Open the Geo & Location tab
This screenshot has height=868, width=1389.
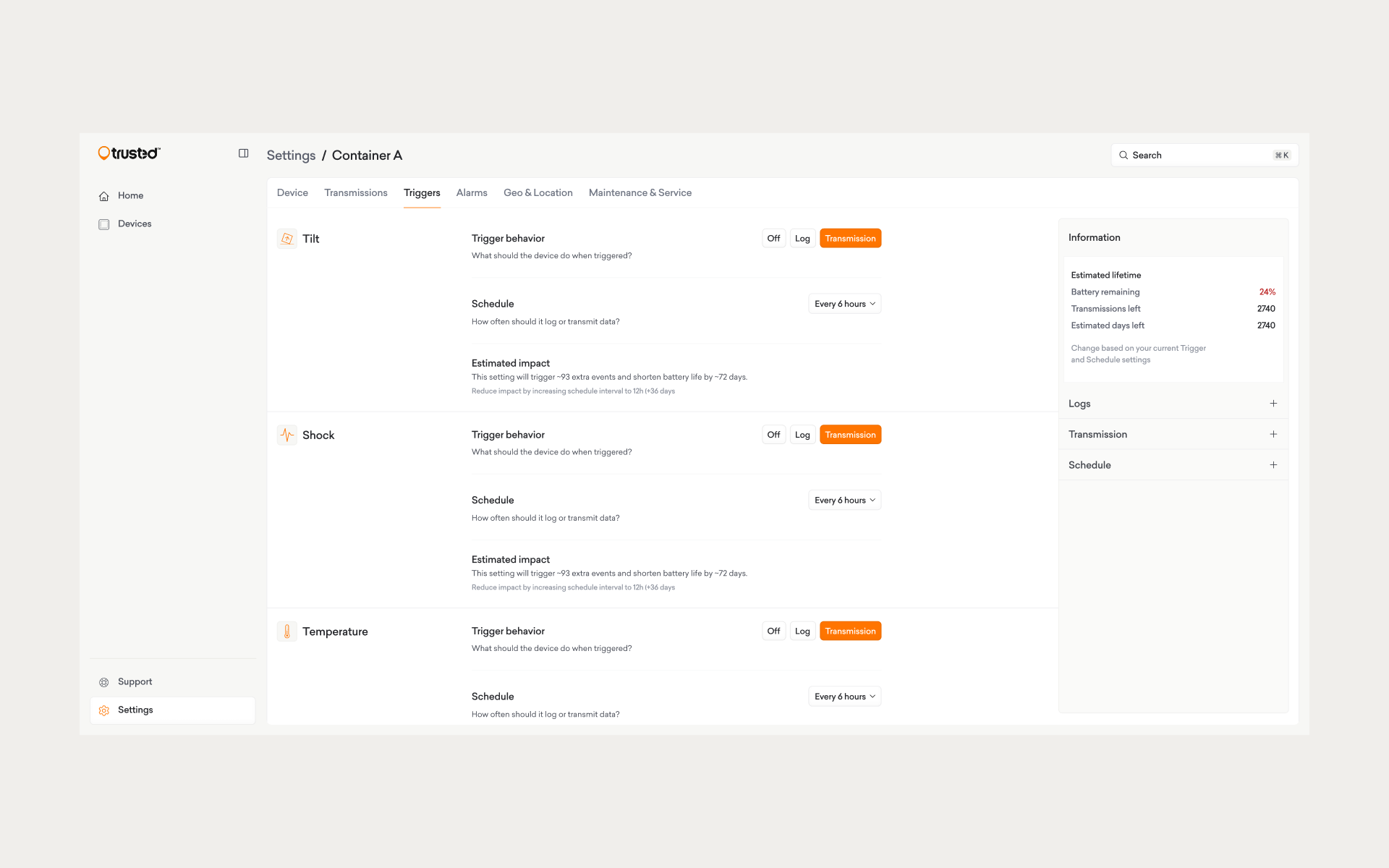[538, 192]
